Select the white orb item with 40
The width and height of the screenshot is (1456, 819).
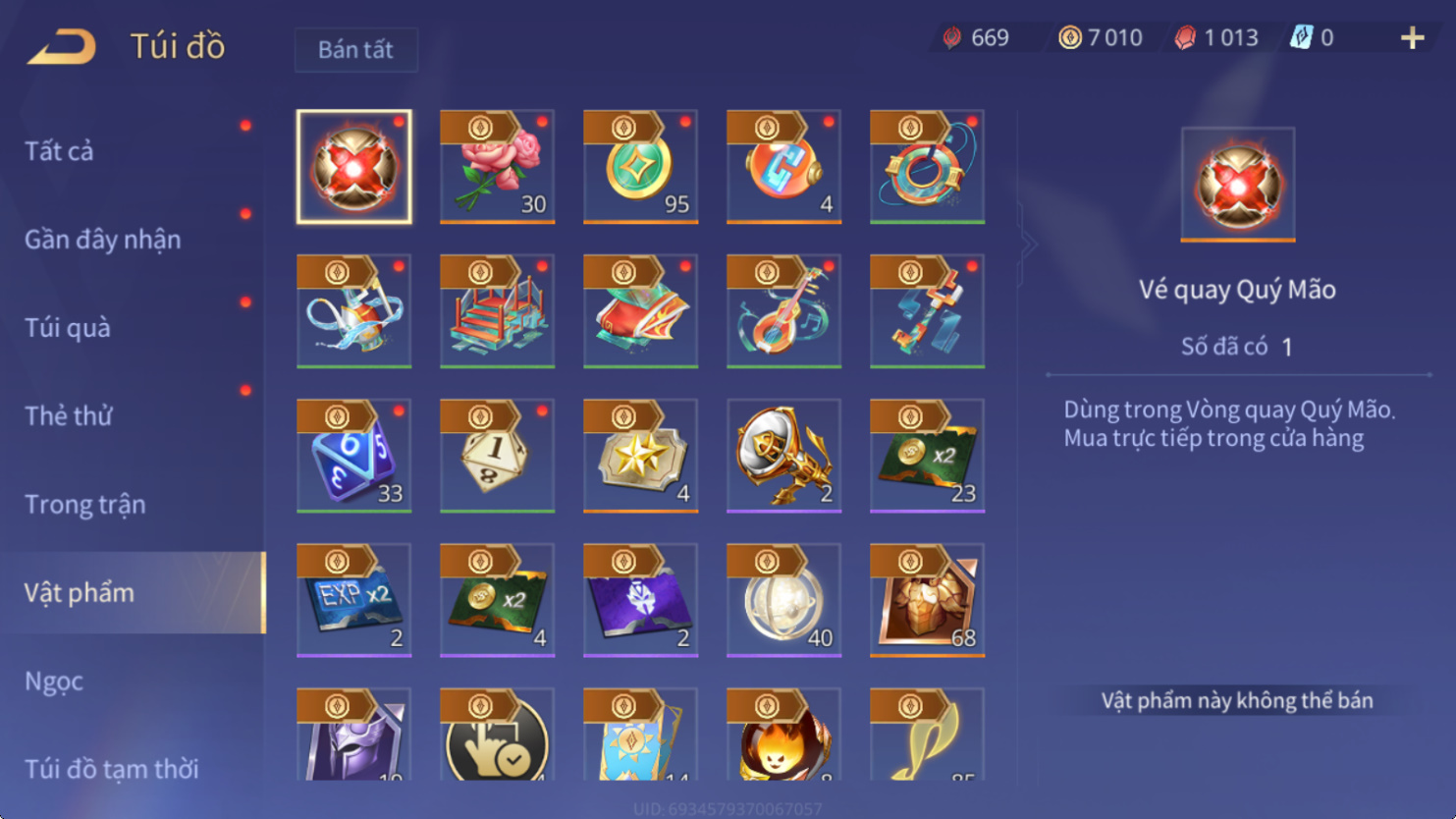[783, 600]
